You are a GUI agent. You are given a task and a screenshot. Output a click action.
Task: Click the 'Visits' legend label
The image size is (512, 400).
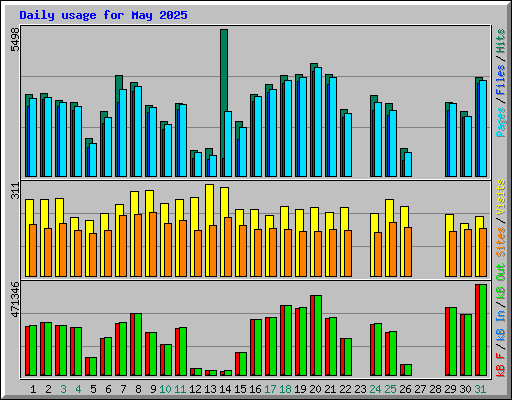click(x=500, y=197)
